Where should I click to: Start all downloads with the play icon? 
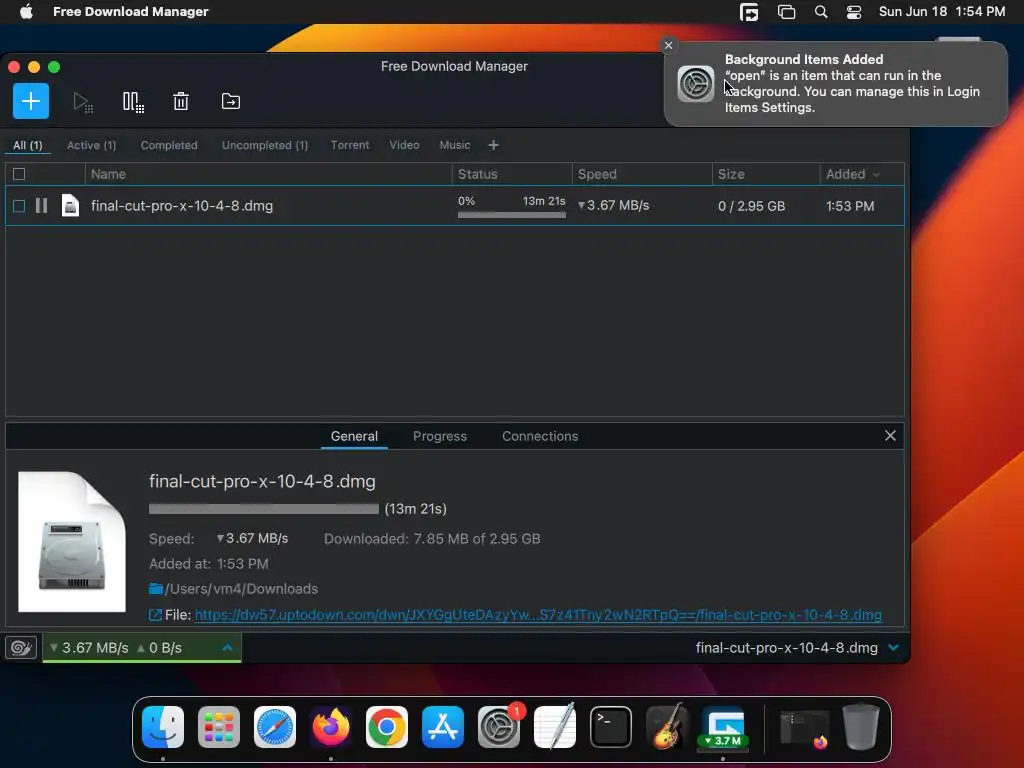[83, 102]
